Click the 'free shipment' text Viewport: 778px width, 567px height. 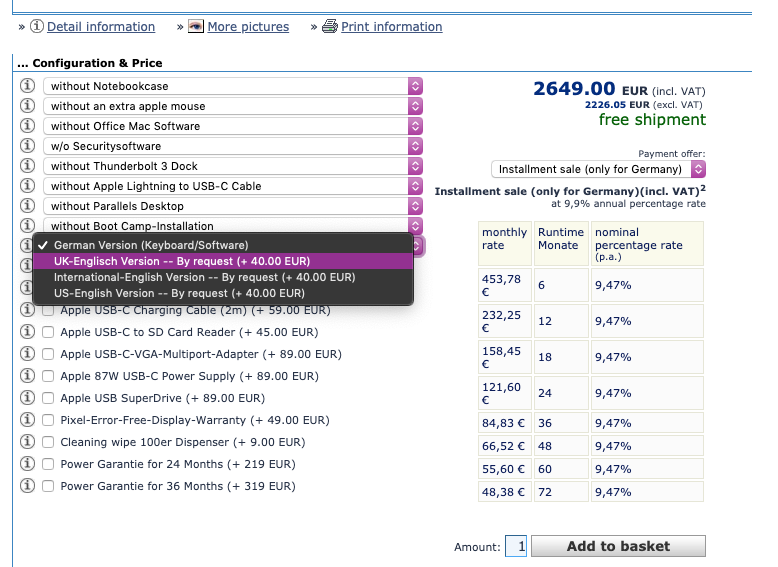coord(652,120)
